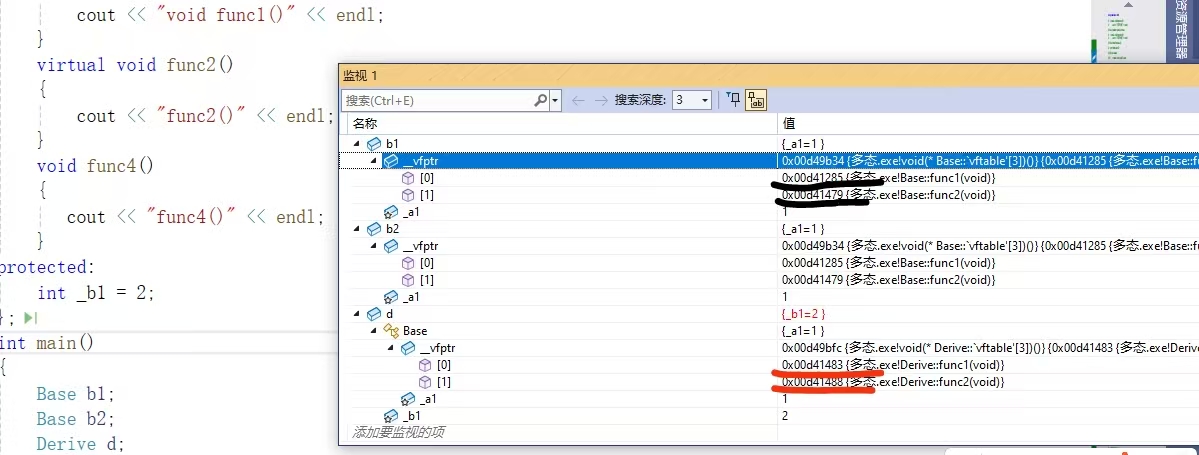Collapse the Base node under d
This screenshot has height=455, width=1199.
pos(373,331)
